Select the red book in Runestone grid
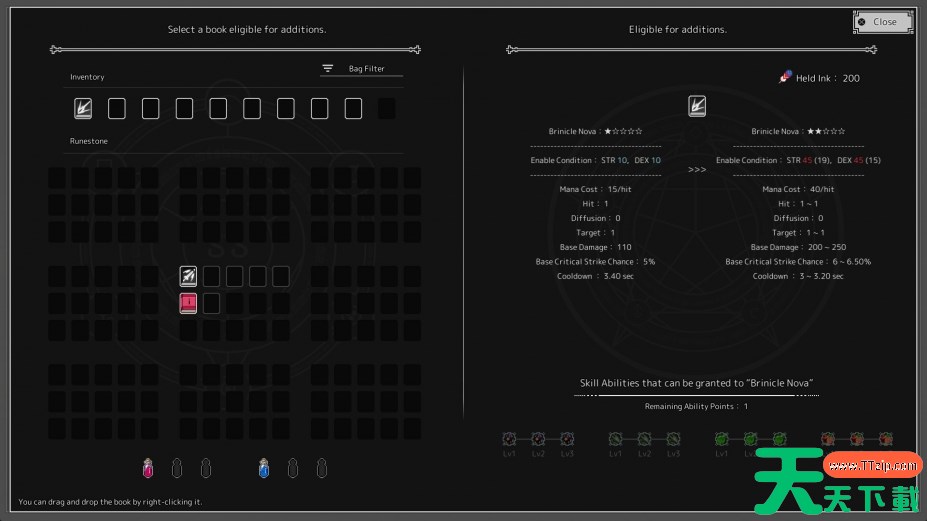Viewport: 927px width, 521px height. pos(188,303)
